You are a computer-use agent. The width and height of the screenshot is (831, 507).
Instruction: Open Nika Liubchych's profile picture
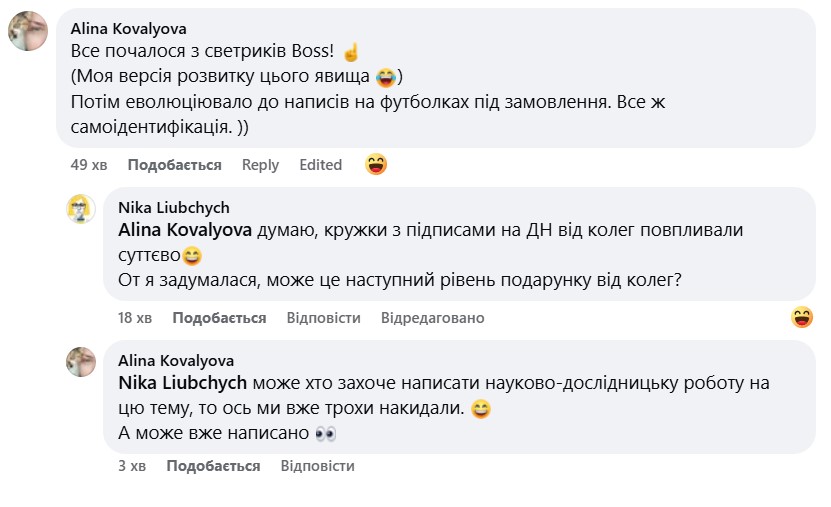point(81,209)
